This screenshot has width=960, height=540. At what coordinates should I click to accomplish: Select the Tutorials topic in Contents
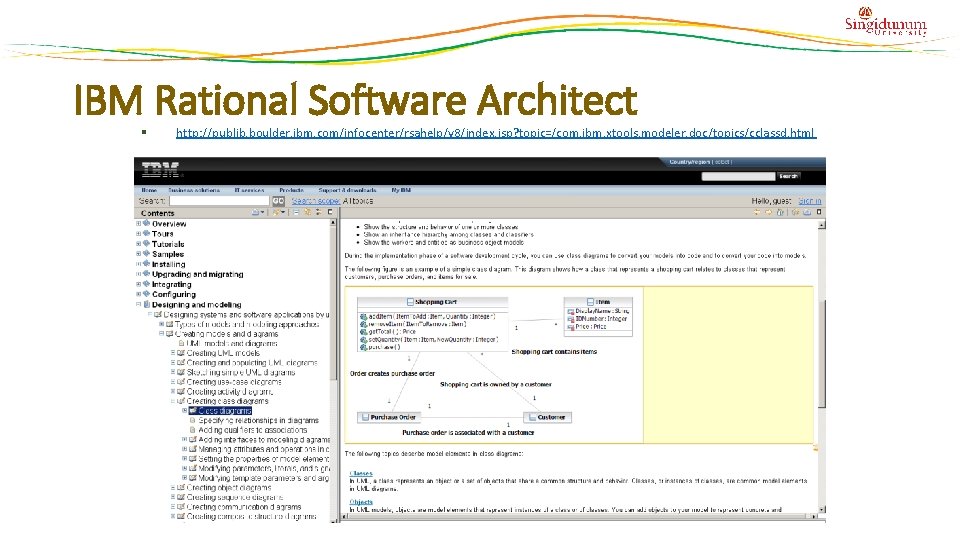click(x=168, y=244)
